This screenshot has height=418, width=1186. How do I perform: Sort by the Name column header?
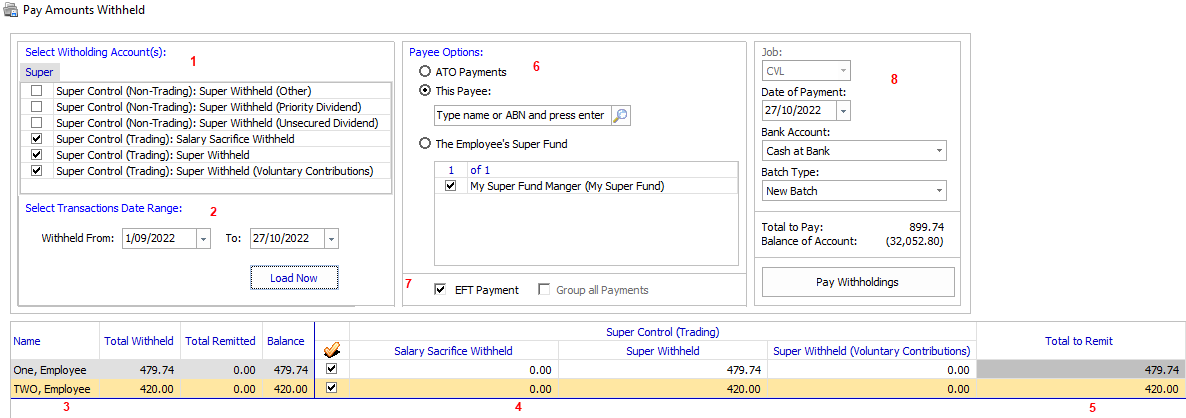pos(26,341)
